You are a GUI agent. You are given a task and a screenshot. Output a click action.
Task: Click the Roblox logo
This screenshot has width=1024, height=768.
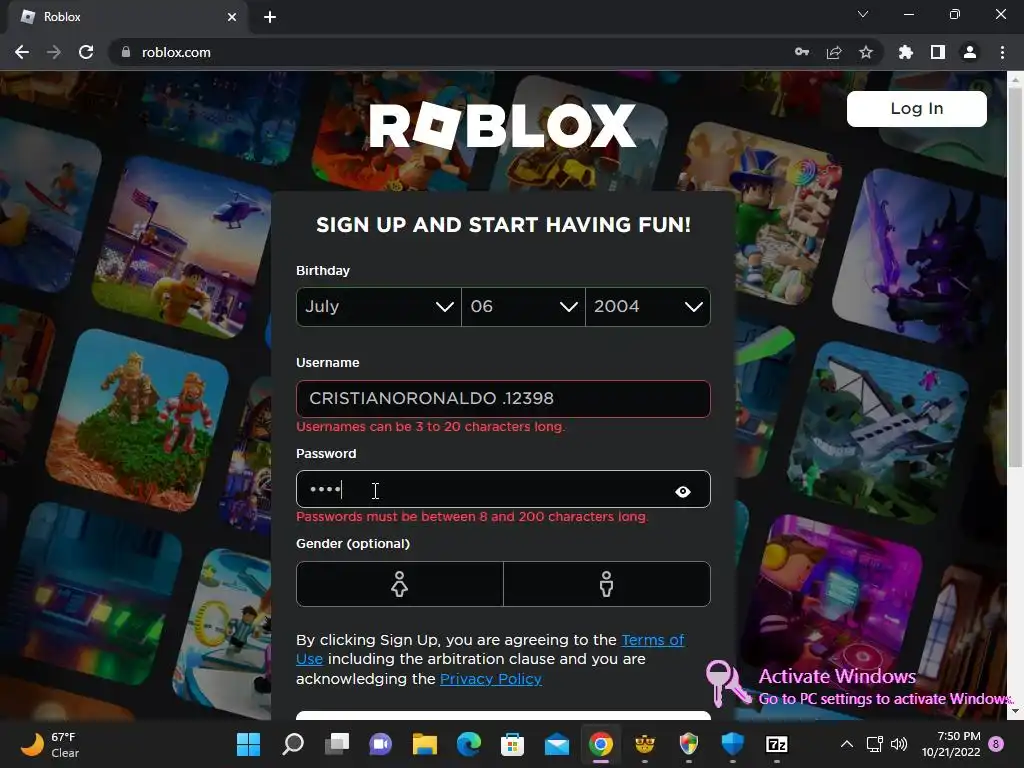pos(502,125)
